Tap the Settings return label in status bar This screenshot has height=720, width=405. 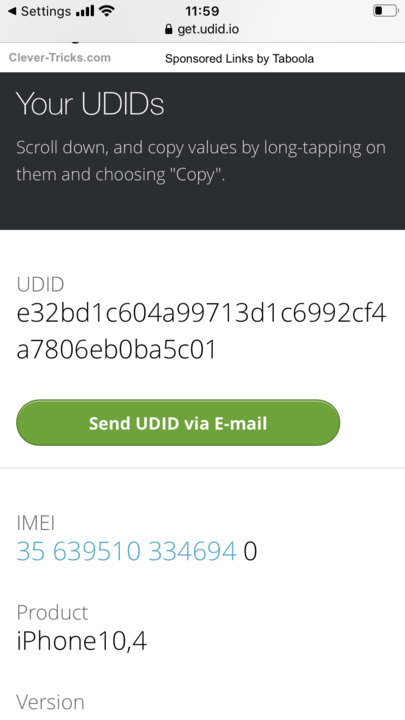point(46,11)
